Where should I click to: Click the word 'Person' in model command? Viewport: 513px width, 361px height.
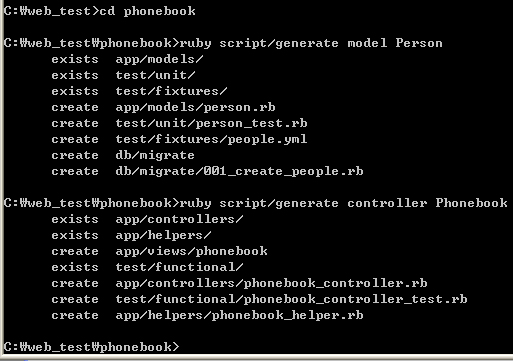419,43
